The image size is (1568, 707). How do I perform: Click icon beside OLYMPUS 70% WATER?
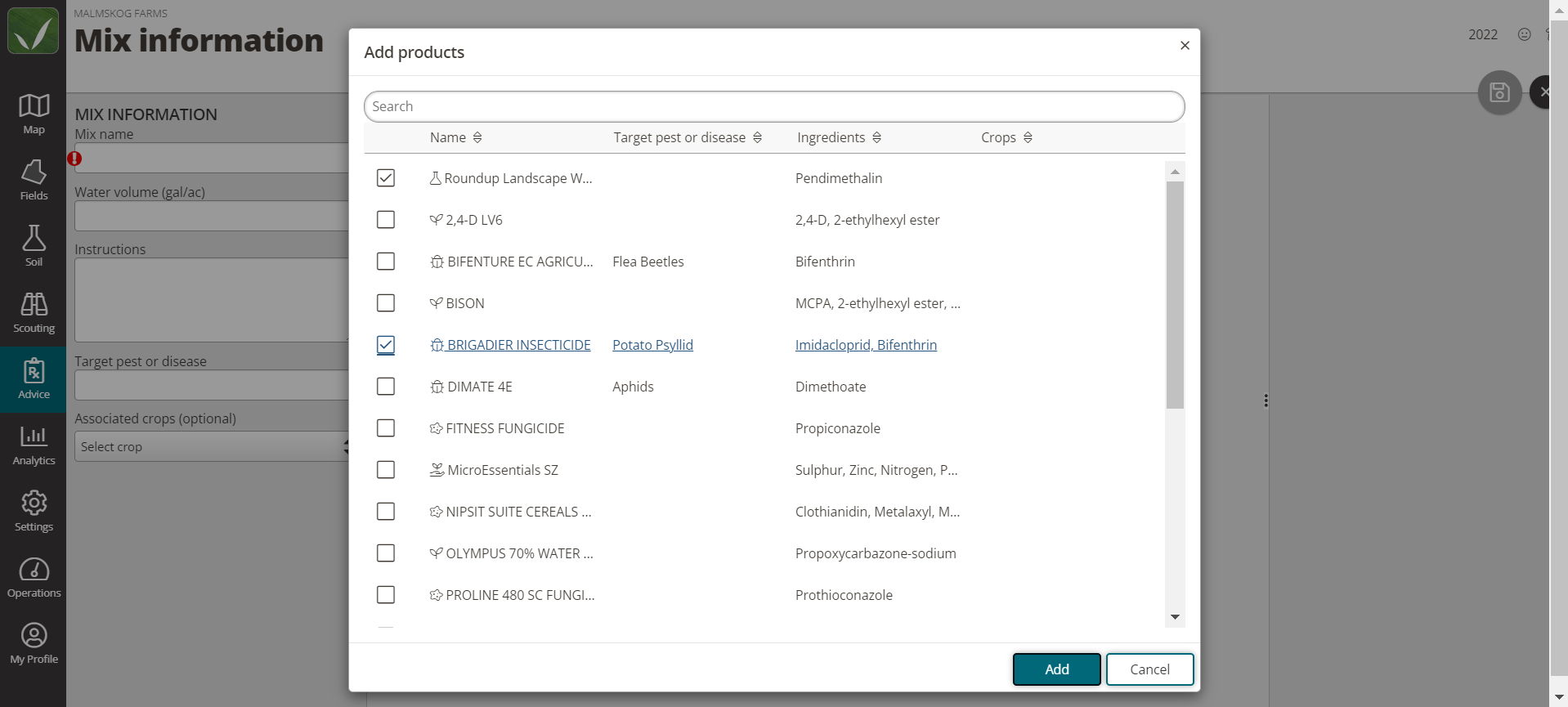(437, 553)
